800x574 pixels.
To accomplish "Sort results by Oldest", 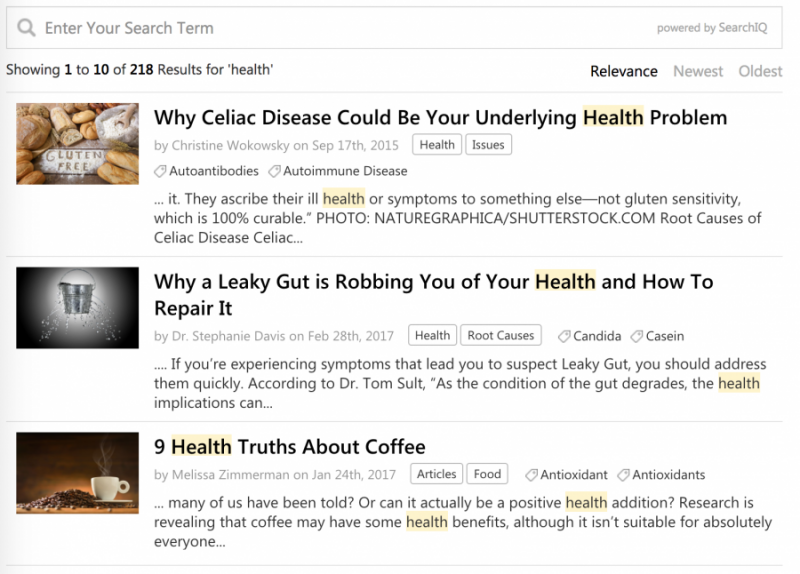I will tap(760, 71).
